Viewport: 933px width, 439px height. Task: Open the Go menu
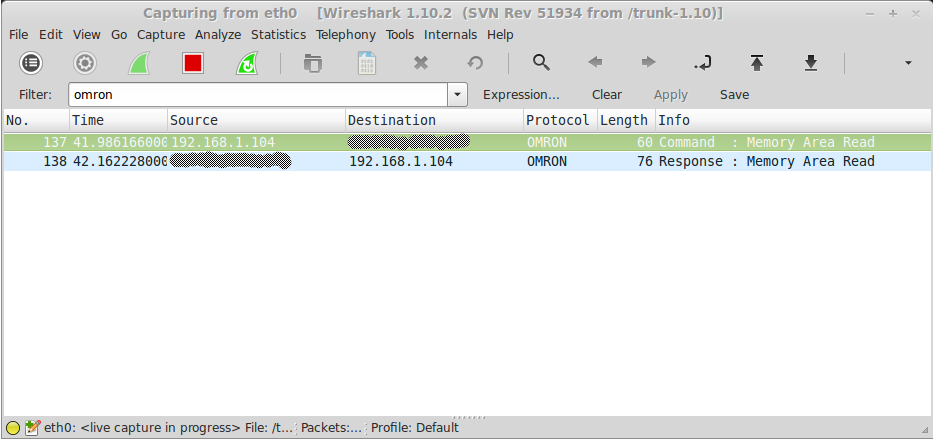[119, 35]
